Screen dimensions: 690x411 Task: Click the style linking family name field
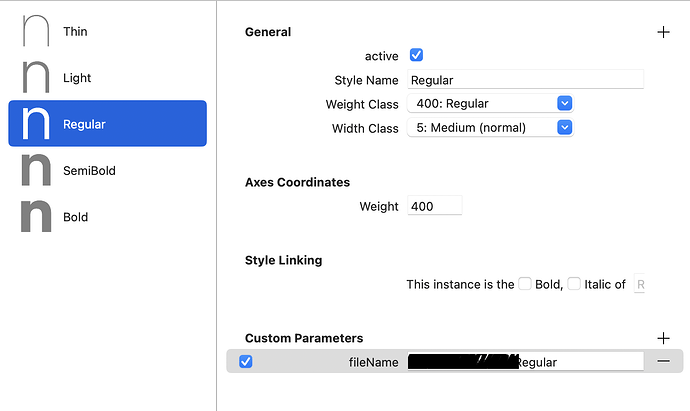(640, 285)
